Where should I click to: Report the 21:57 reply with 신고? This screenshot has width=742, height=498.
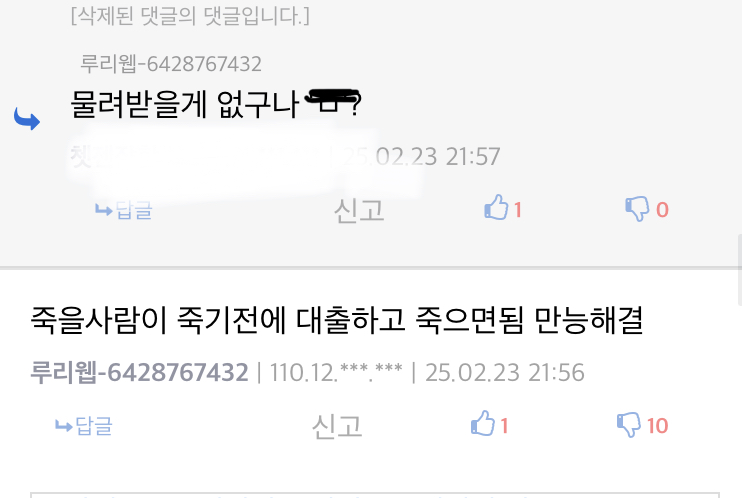coord(359,211)
